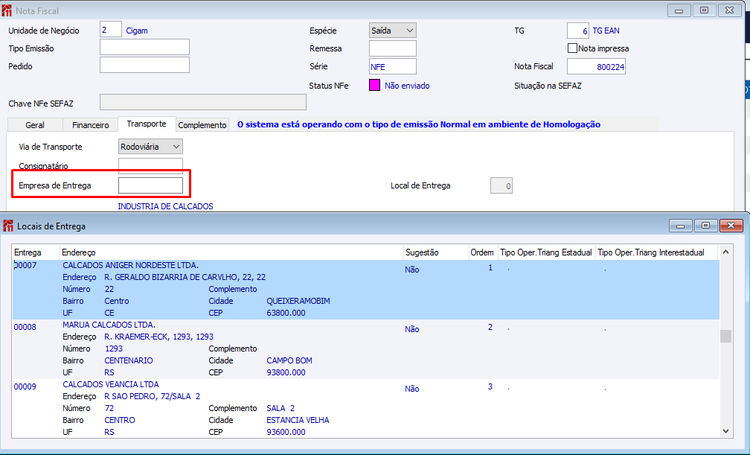Select delivery location 00008 Marua Calcados
The image size is (750, 455).
[365, 349]
